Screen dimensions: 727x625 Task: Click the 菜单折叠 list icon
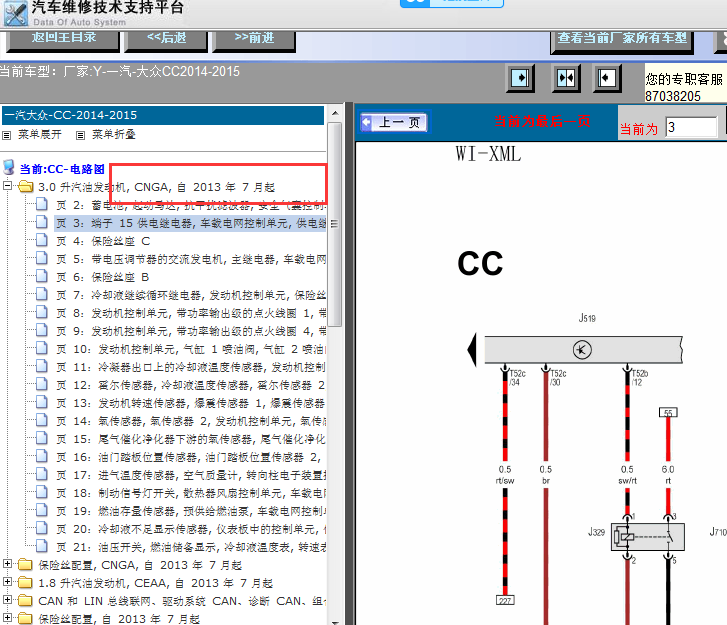[80, 135]
